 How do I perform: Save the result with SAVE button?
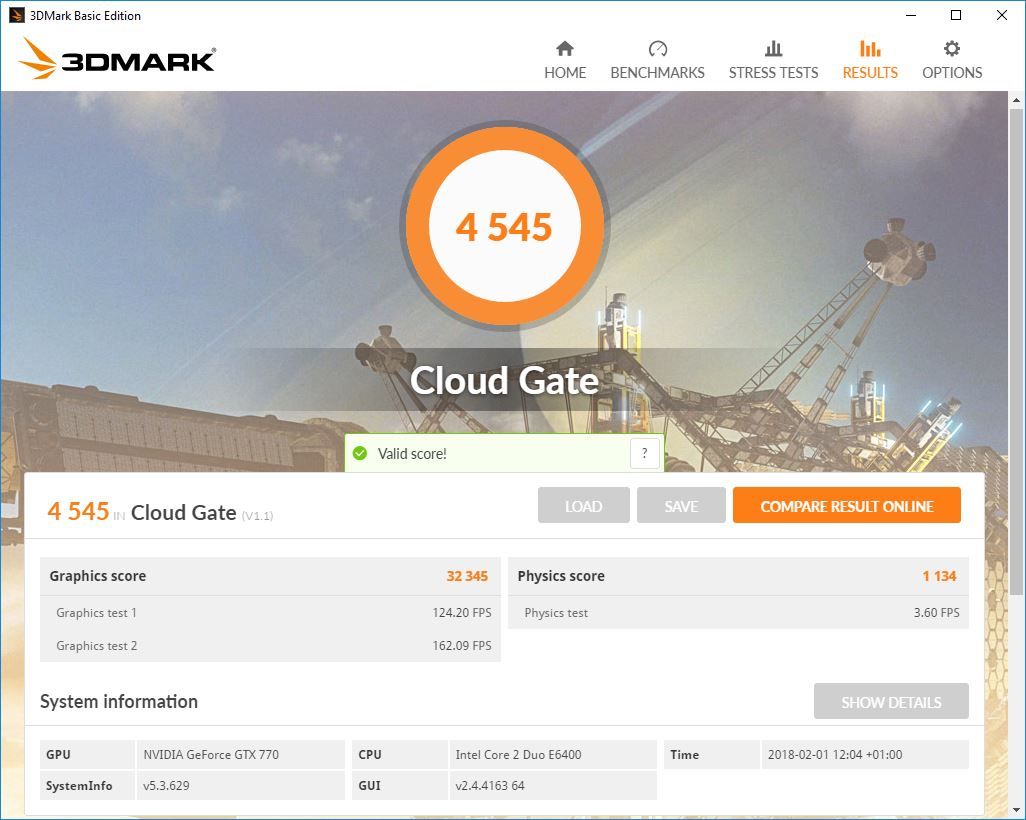681,505
